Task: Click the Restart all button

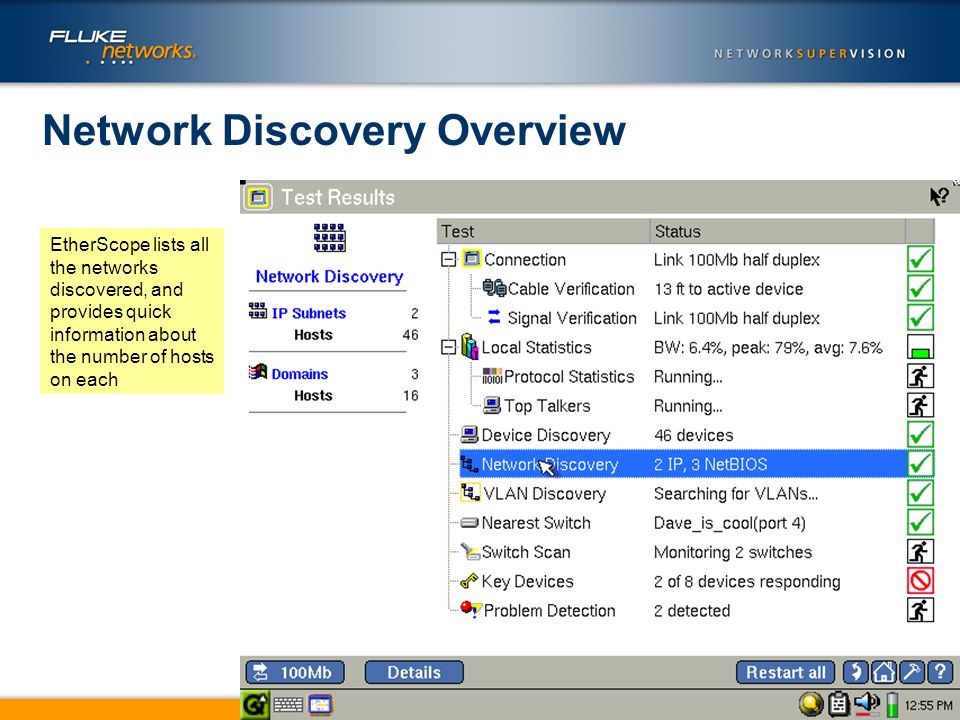Action: pos(786,672)
